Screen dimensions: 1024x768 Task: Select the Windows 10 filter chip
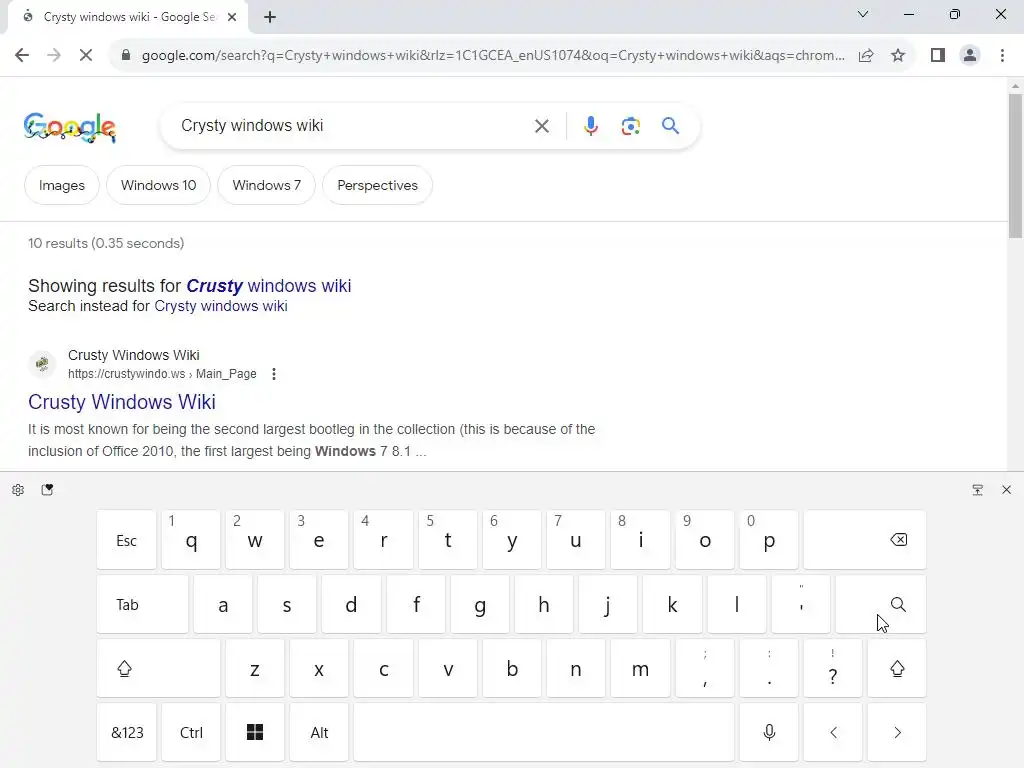(x=159, y=185)
